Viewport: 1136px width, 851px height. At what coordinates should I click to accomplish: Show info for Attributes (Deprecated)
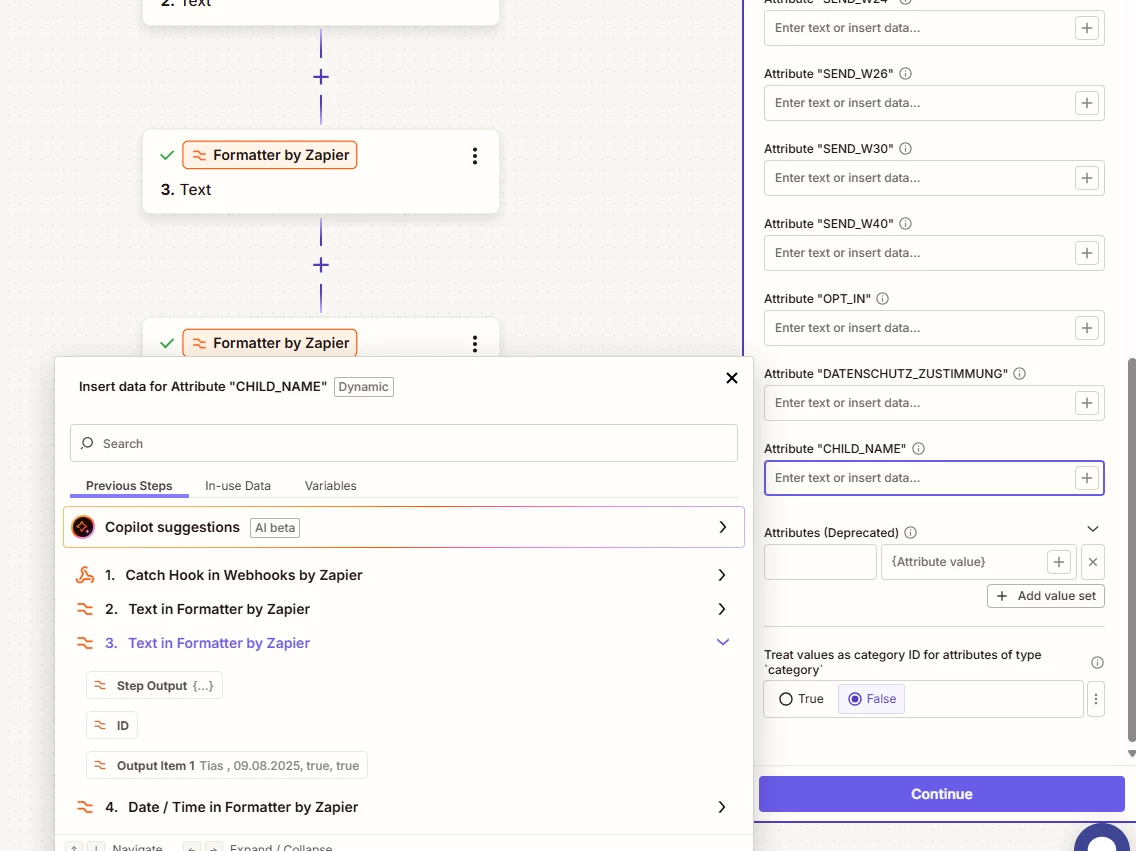pyautogui.click(x=911, y=532)
